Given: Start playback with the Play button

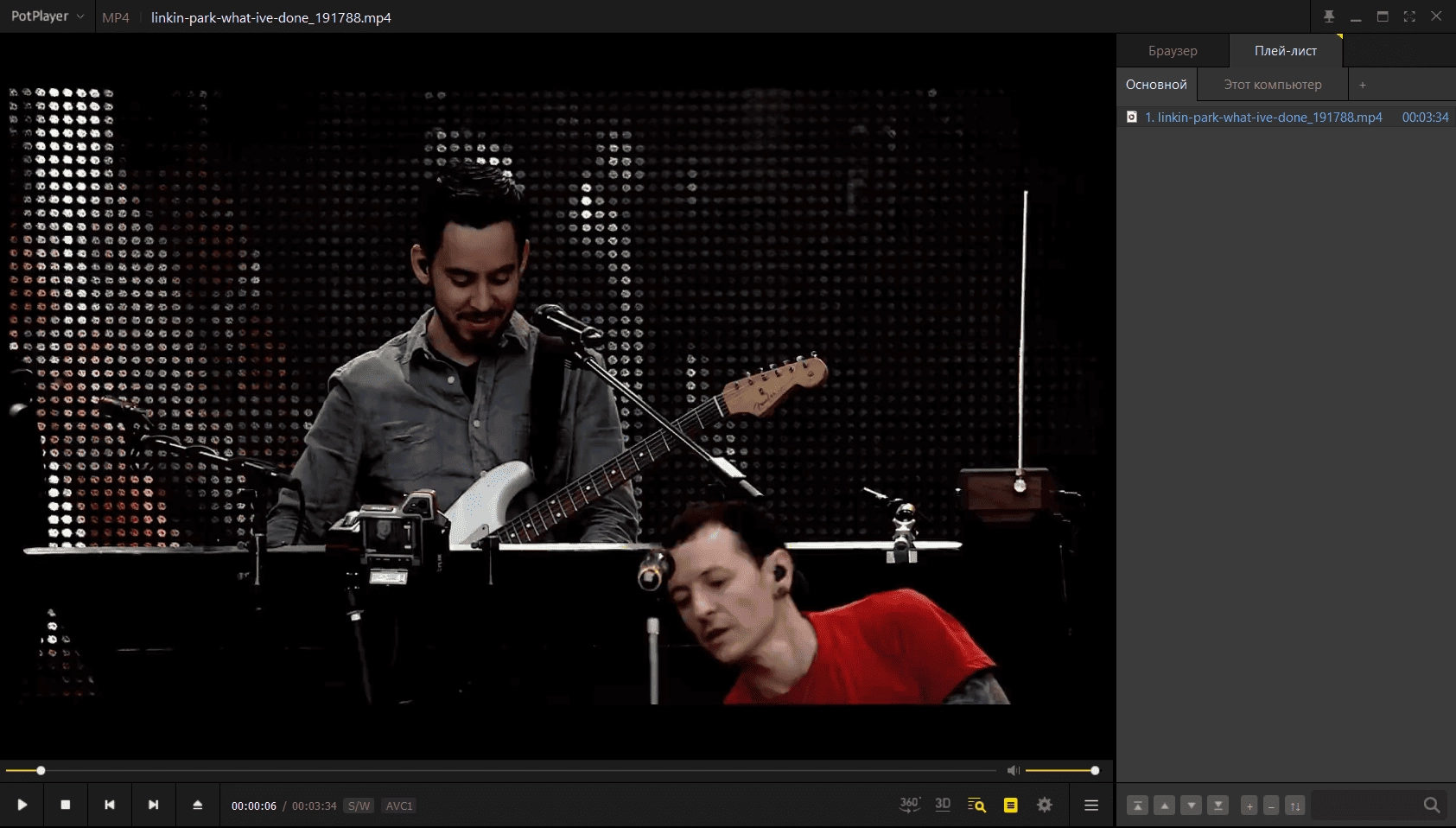Looking at the screenshot, I should point(22,805).
